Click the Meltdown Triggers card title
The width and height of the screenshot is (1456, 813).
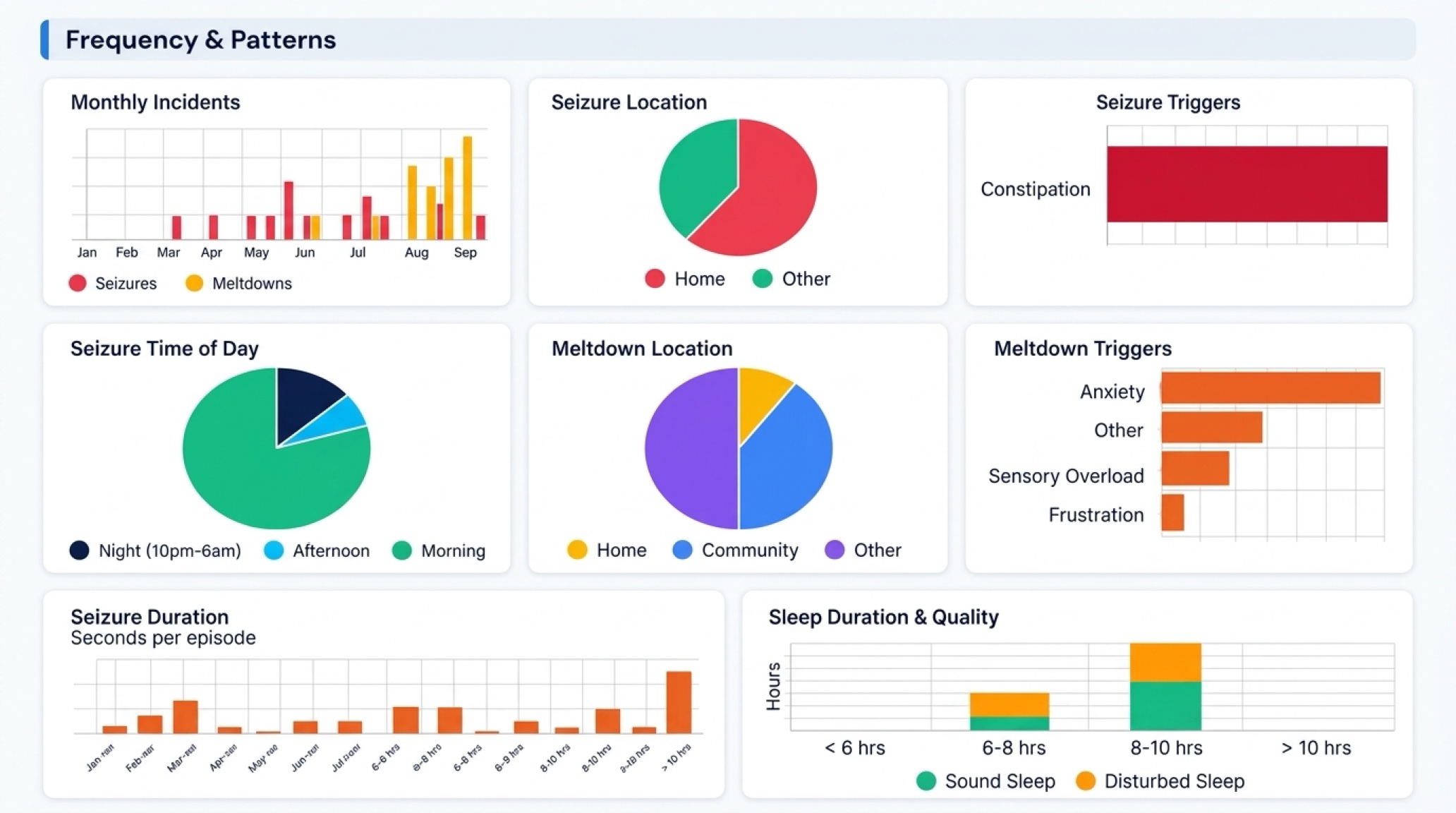(x=1083, y=349)
